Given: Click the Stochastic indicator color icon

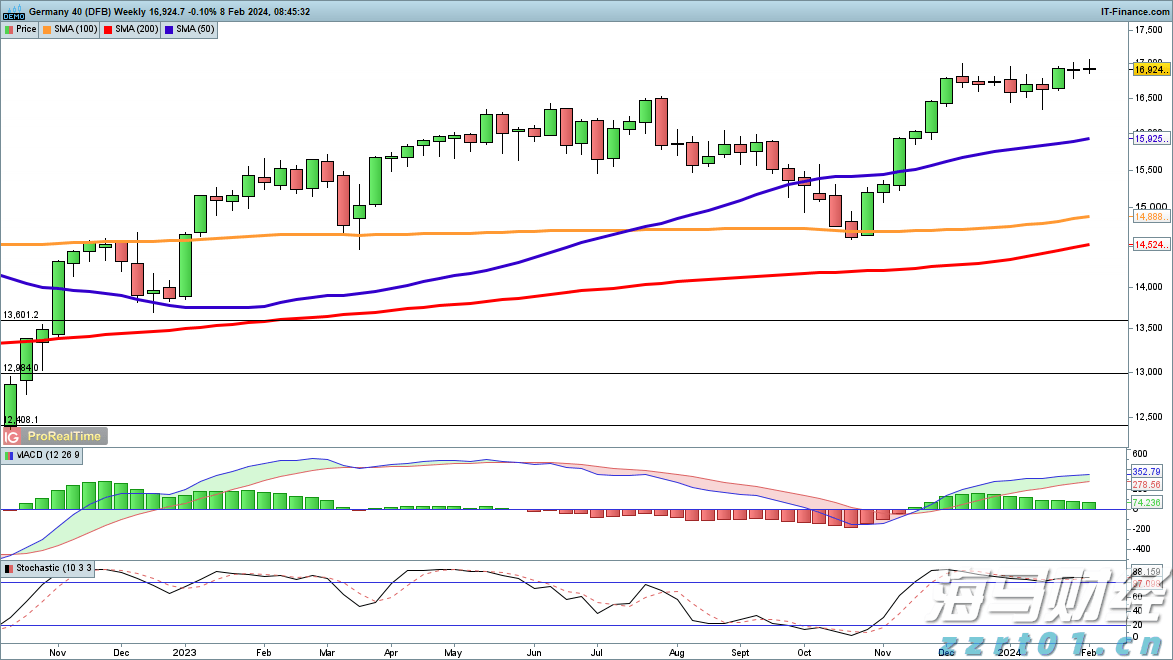Looking at the screenshot, I should (9, 568).
